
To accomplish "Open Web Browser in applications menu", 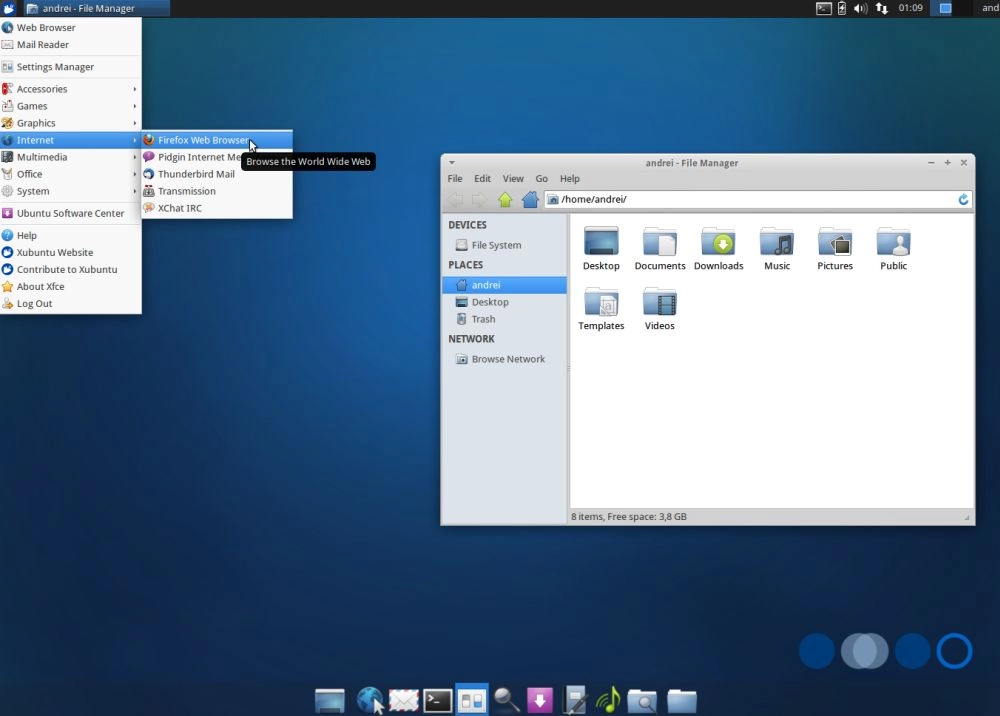I will (70, 27).
